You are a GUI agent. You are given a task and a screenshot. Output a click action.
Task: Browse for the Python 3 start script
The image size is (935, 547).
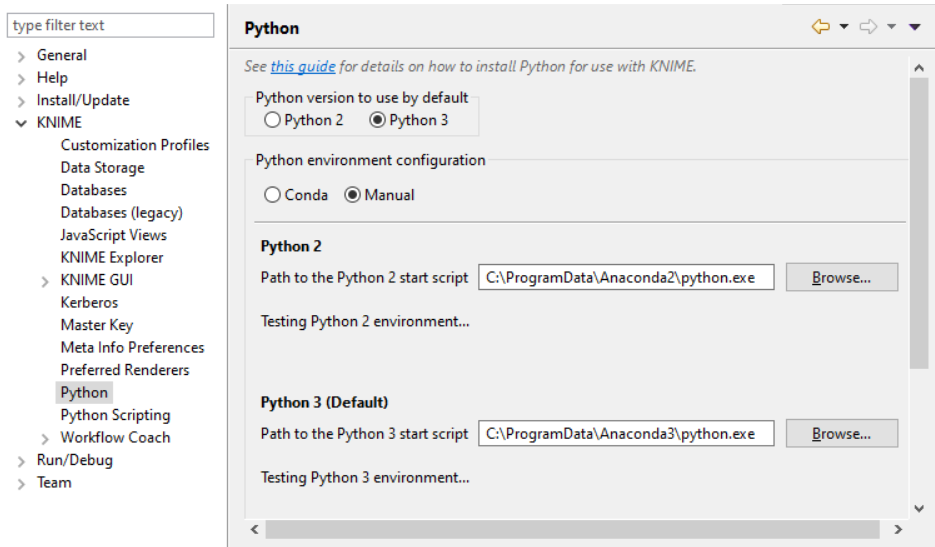coord(841,434)
